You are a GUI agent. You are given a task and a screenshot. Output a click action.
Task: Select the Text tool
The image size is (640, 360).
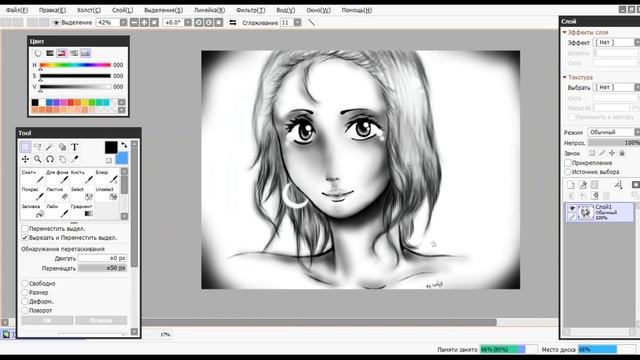pos(74,147)
